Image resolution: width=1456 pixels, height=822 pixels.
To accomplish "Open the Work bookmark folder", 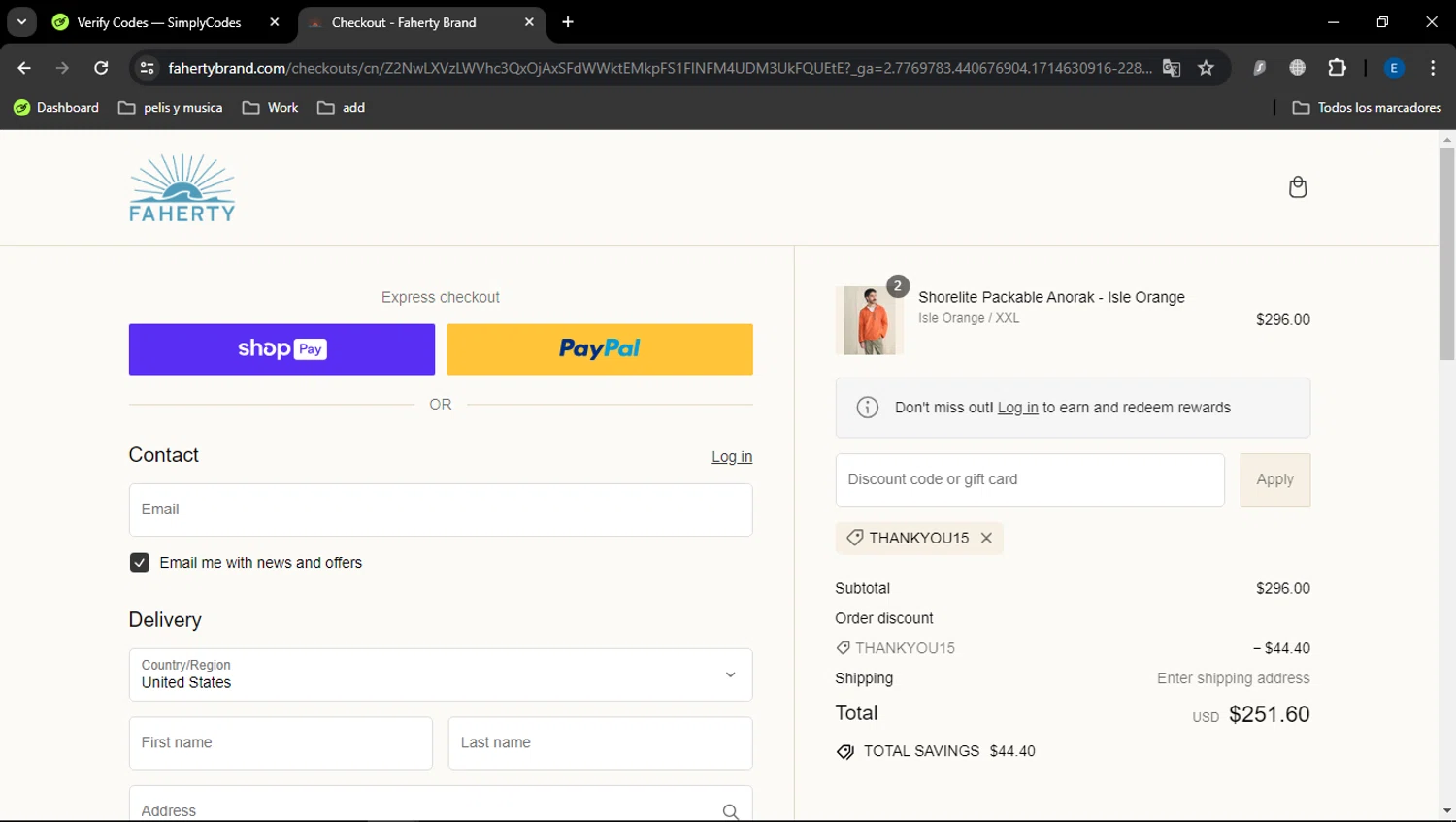I will pyautogui.click(x=271, y=108).
